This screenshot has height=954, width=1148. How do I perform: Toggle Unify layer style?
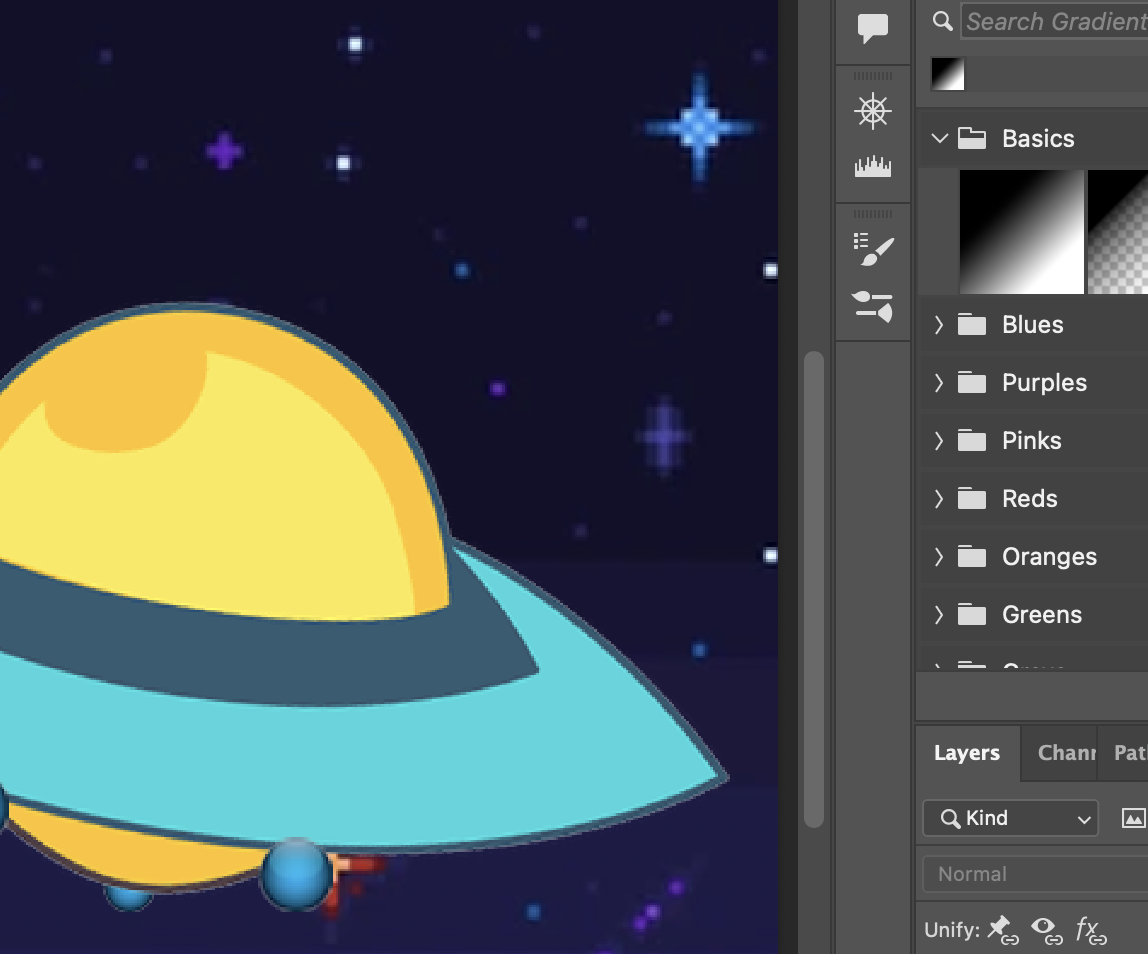[1091, 931]
